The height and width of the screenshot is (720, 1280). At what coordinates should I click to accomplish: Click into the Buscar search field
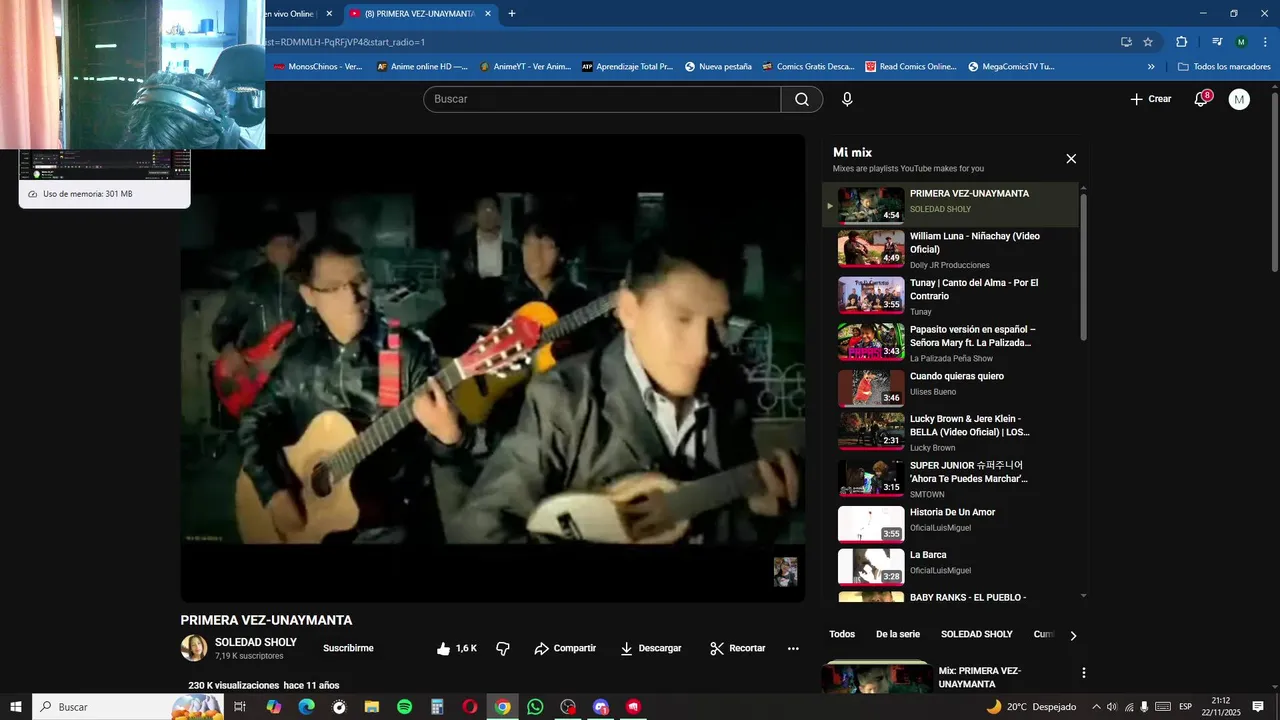(x=602, y=99)
